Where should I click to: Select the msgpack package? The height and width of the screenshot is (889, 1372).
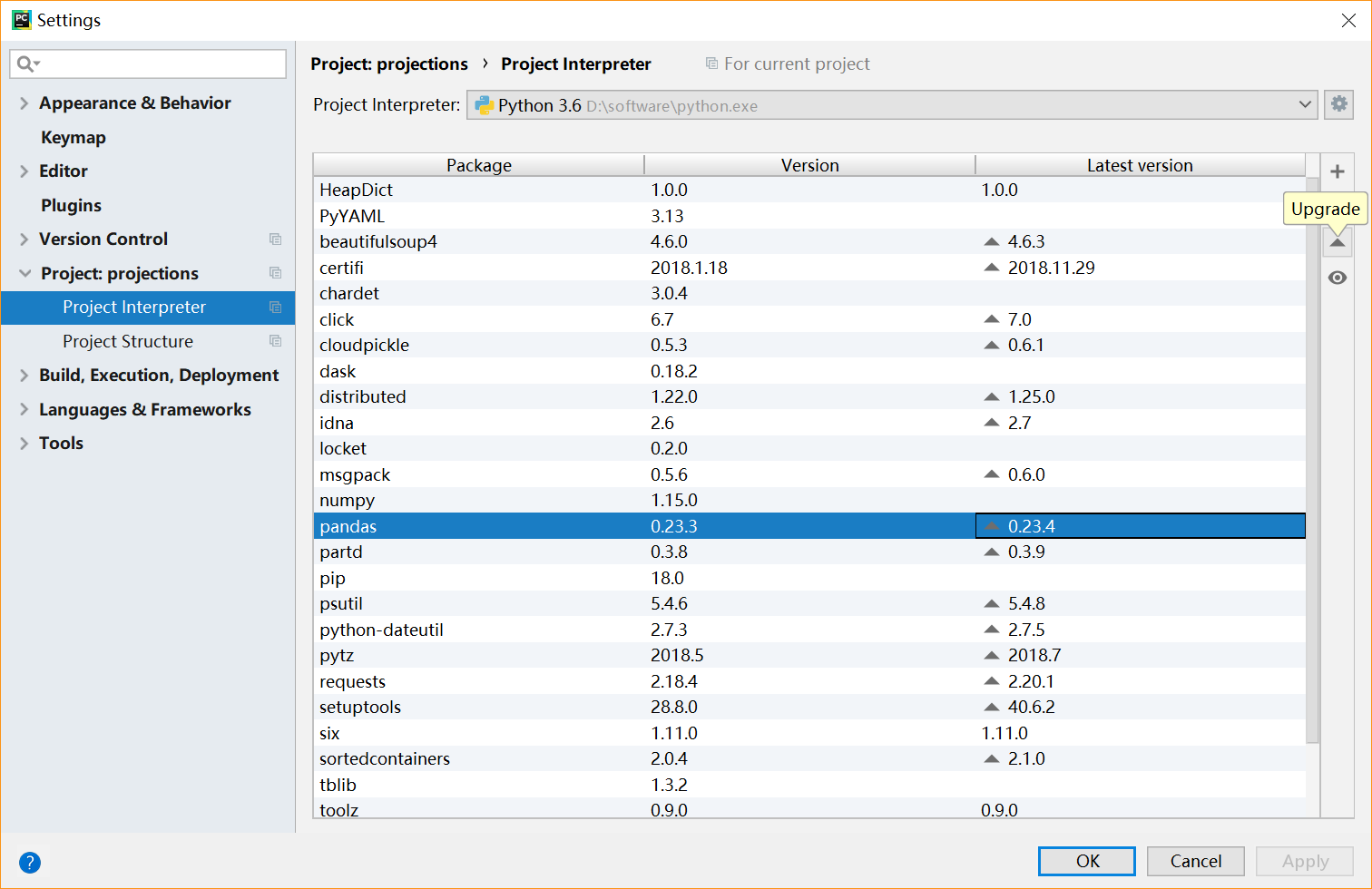[x=809, y=474]
